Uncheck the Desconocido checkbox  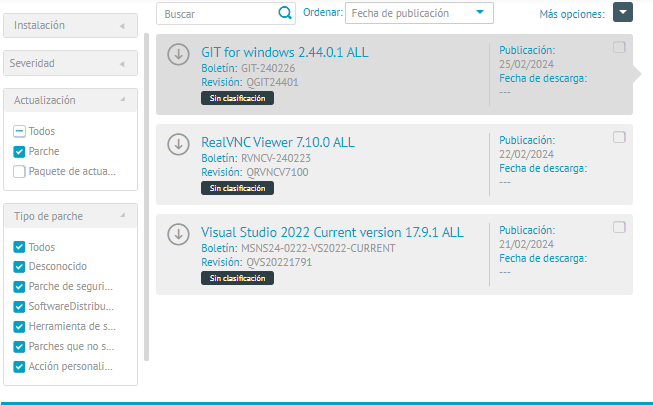pyautogui.click(x=19, y=267)
